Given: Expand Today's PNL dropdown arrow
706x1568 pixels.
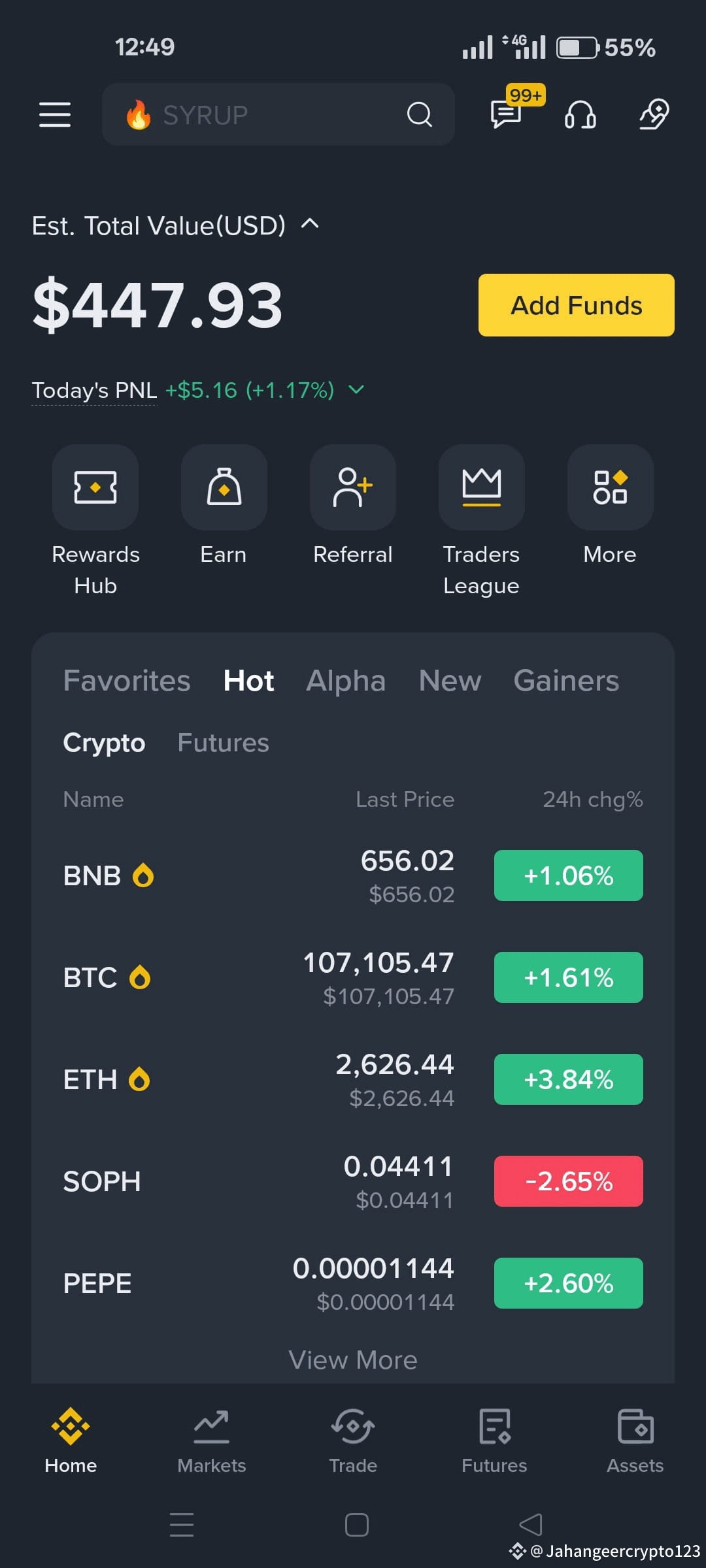Looking at the screenshot, I should tap(356, 390).
